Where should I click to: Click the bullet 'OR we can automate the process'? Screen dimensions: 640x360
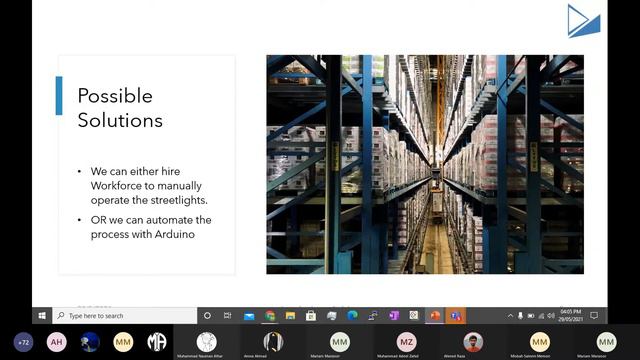click(151, 227)
